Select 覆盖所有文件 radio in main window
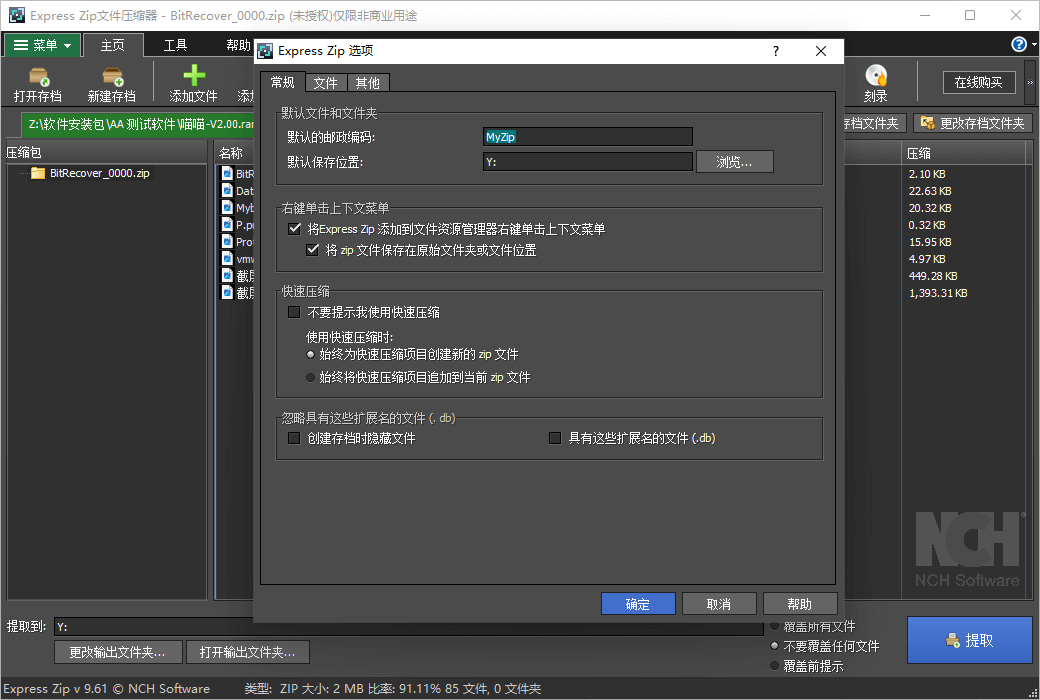 774,626
